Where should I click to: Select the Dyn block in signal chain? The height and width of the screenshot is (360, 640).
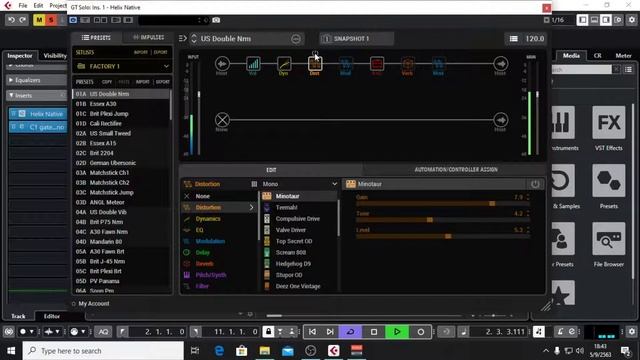(284, 64)
